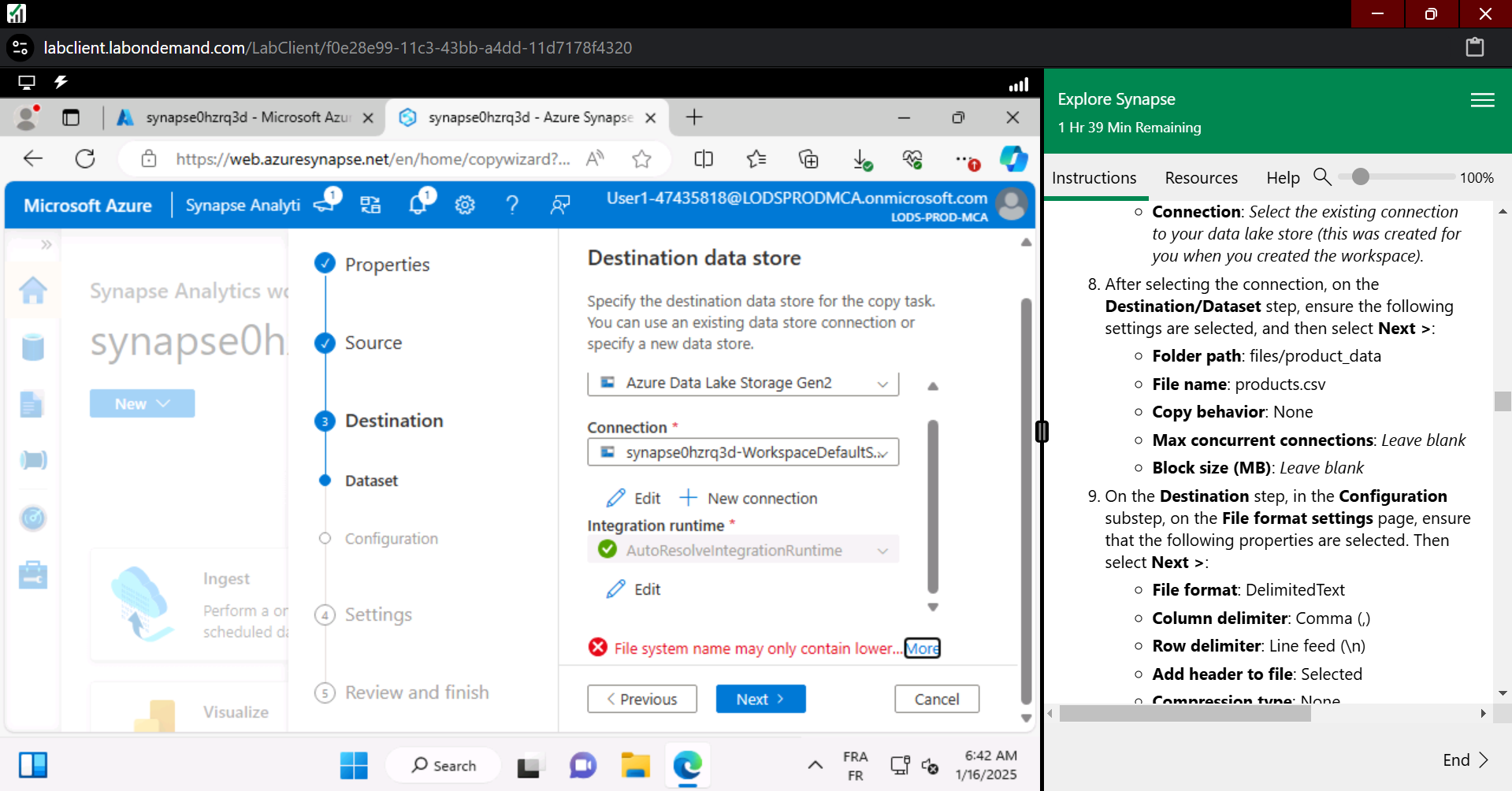The width and height of the screenshot is (1512, 791).
Task: Adjust the instructions zoom slider
Action: click(x=1361, y=176)
